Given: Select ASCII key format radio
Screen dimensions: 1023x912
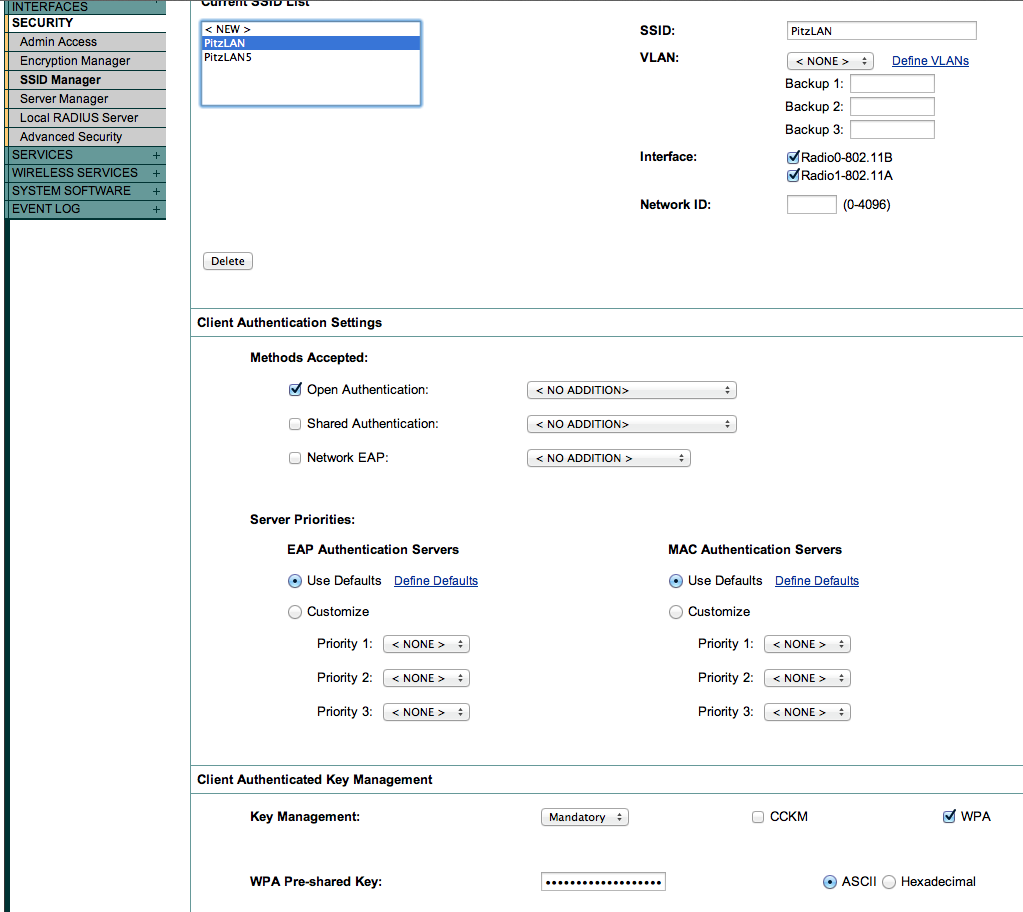Looking at the screenshot, I should [830, 882].
